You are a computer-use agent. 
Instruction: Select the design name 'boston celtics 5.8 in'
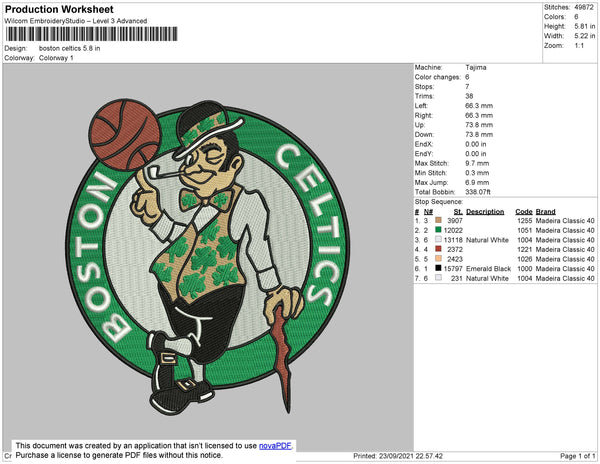pyautogui.click(x=70, y=48)
